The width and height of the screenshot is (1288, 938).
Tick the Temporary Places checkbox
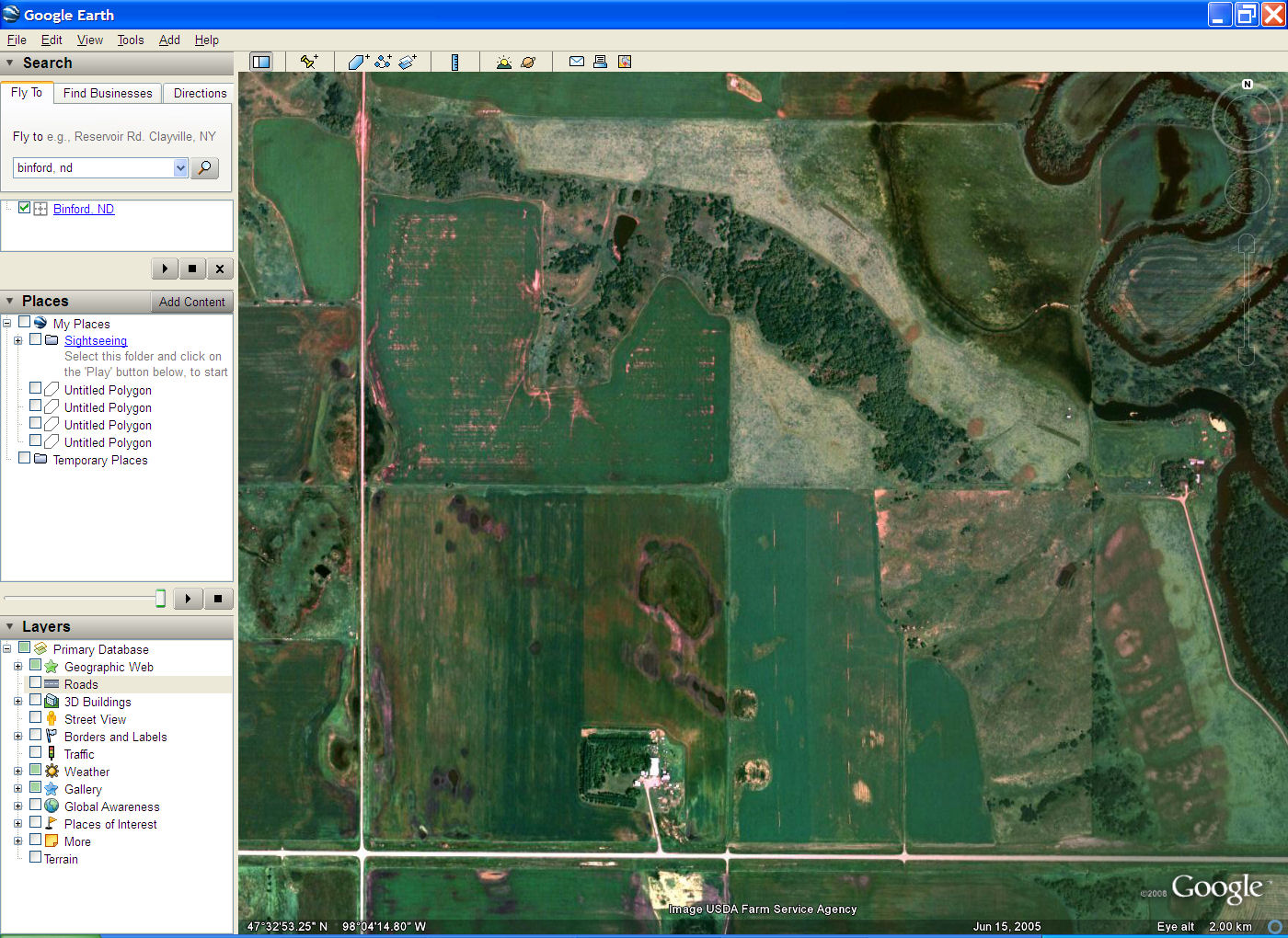[24, 458]
